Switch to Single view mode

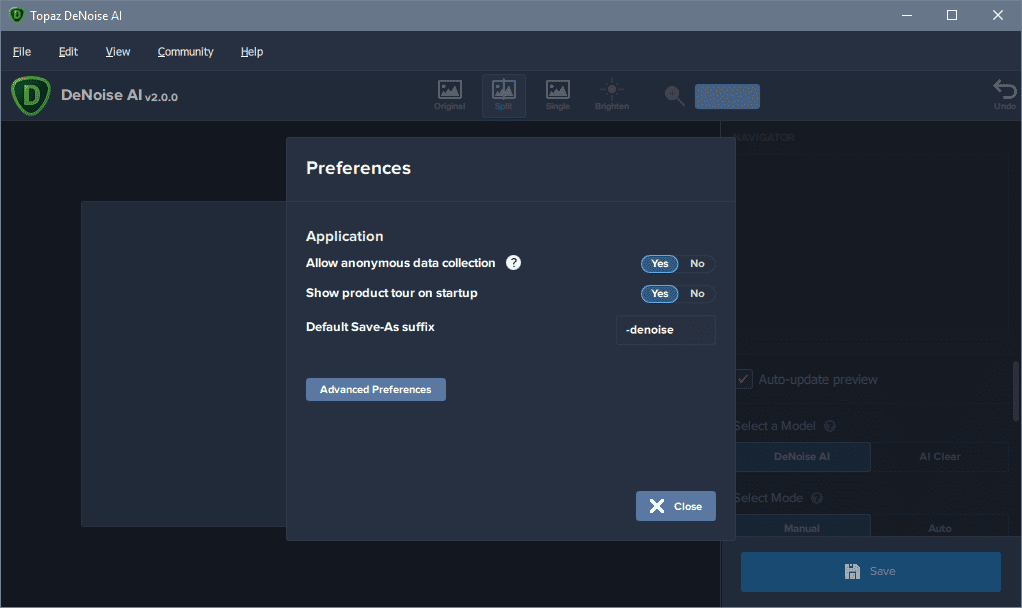(558, 95)
